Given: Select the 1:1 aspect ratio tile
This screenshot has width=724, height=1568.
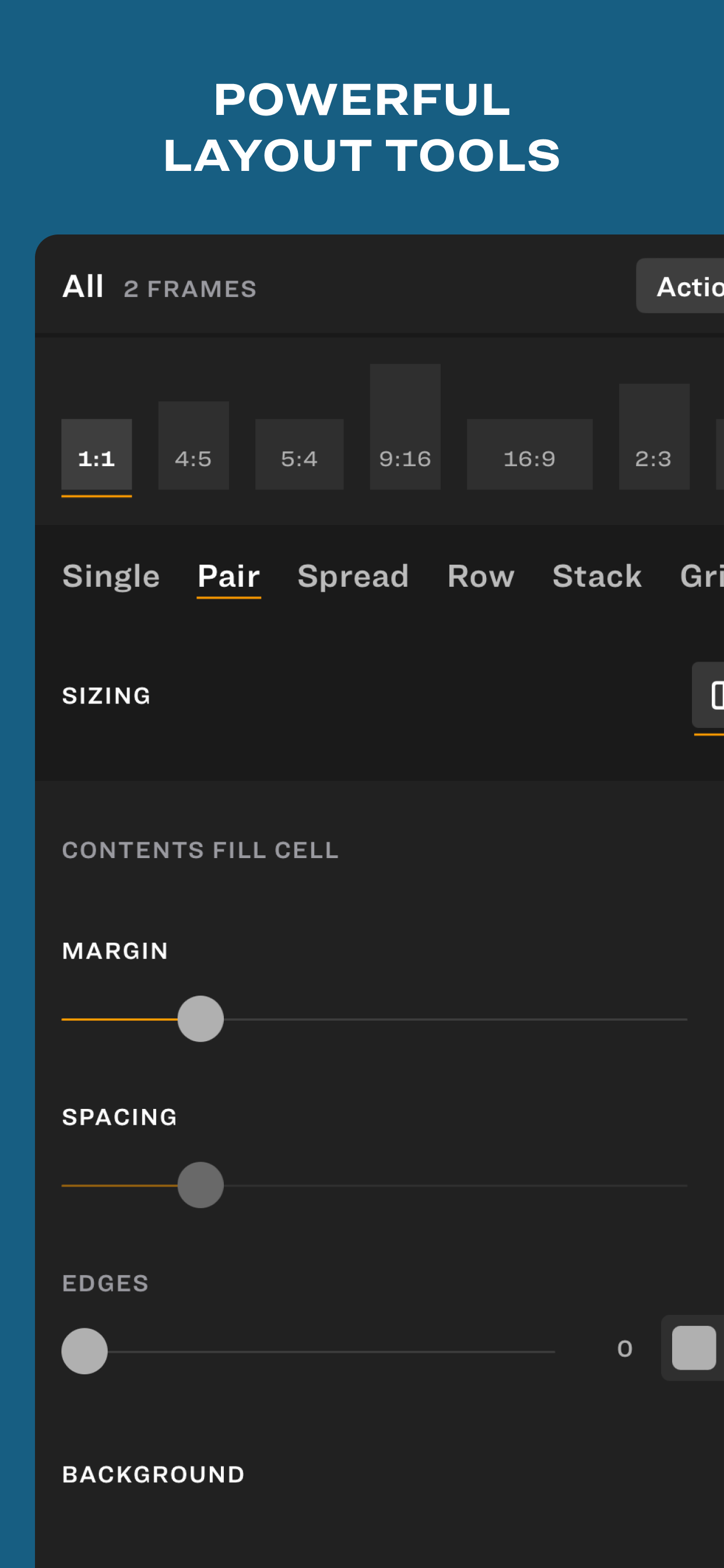Looking at the screenshot, I should pos(96,454).
